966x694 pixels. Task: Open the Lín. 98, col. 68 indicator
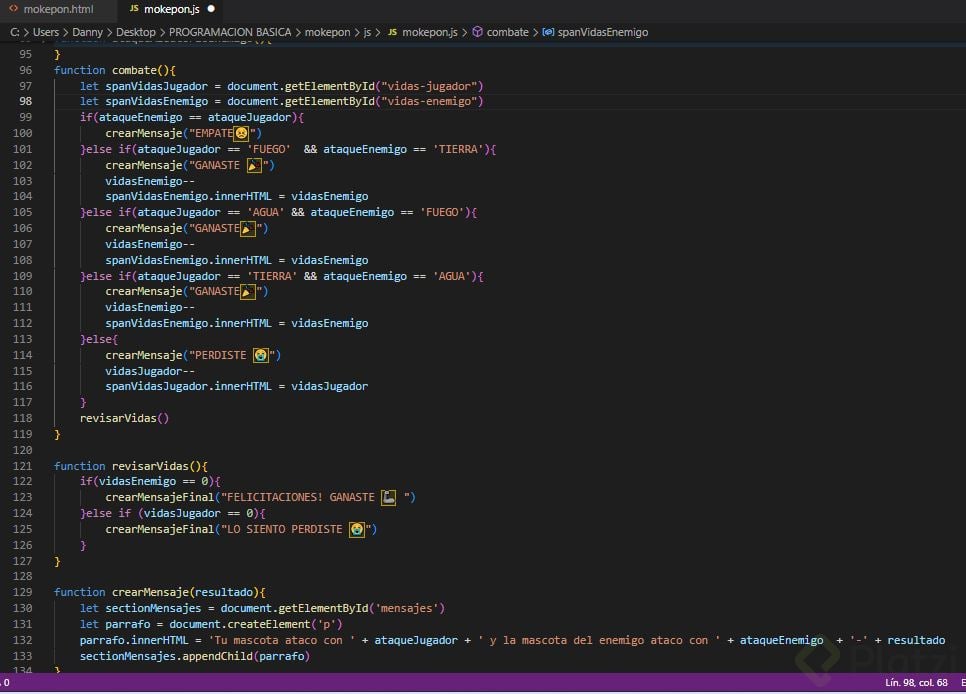pyautogui.click(x=916, y=682)
